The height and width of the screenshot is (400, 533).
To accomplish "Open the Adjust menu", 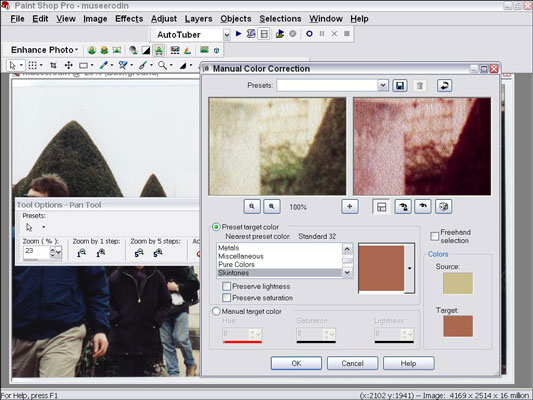I will 164,19.
